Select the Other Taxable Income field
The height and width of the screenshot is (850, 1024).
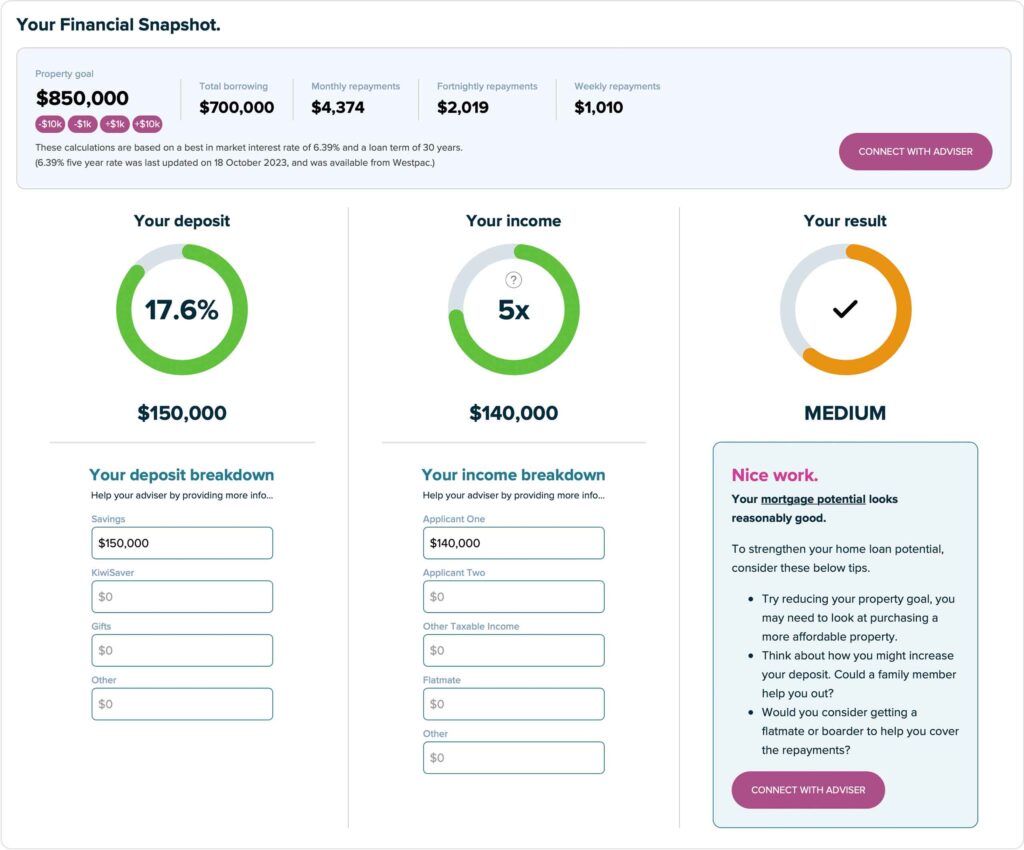click(x=513, y=650)
